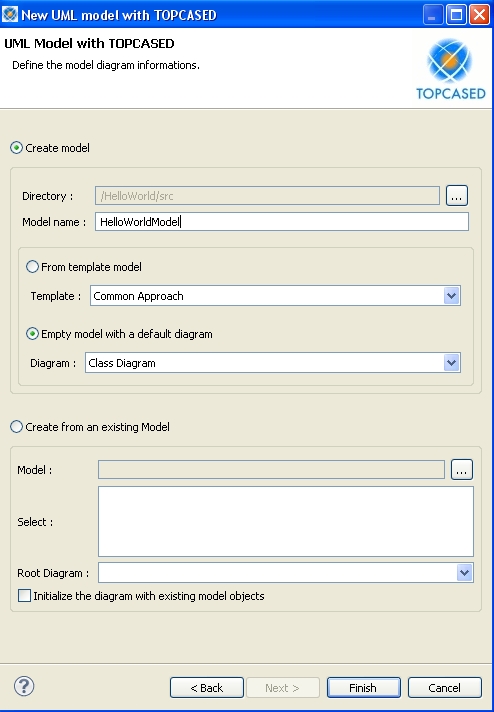The image size is (494, 712).
Task: Select Empty model with a default diagram
Action: click(32, 334)
